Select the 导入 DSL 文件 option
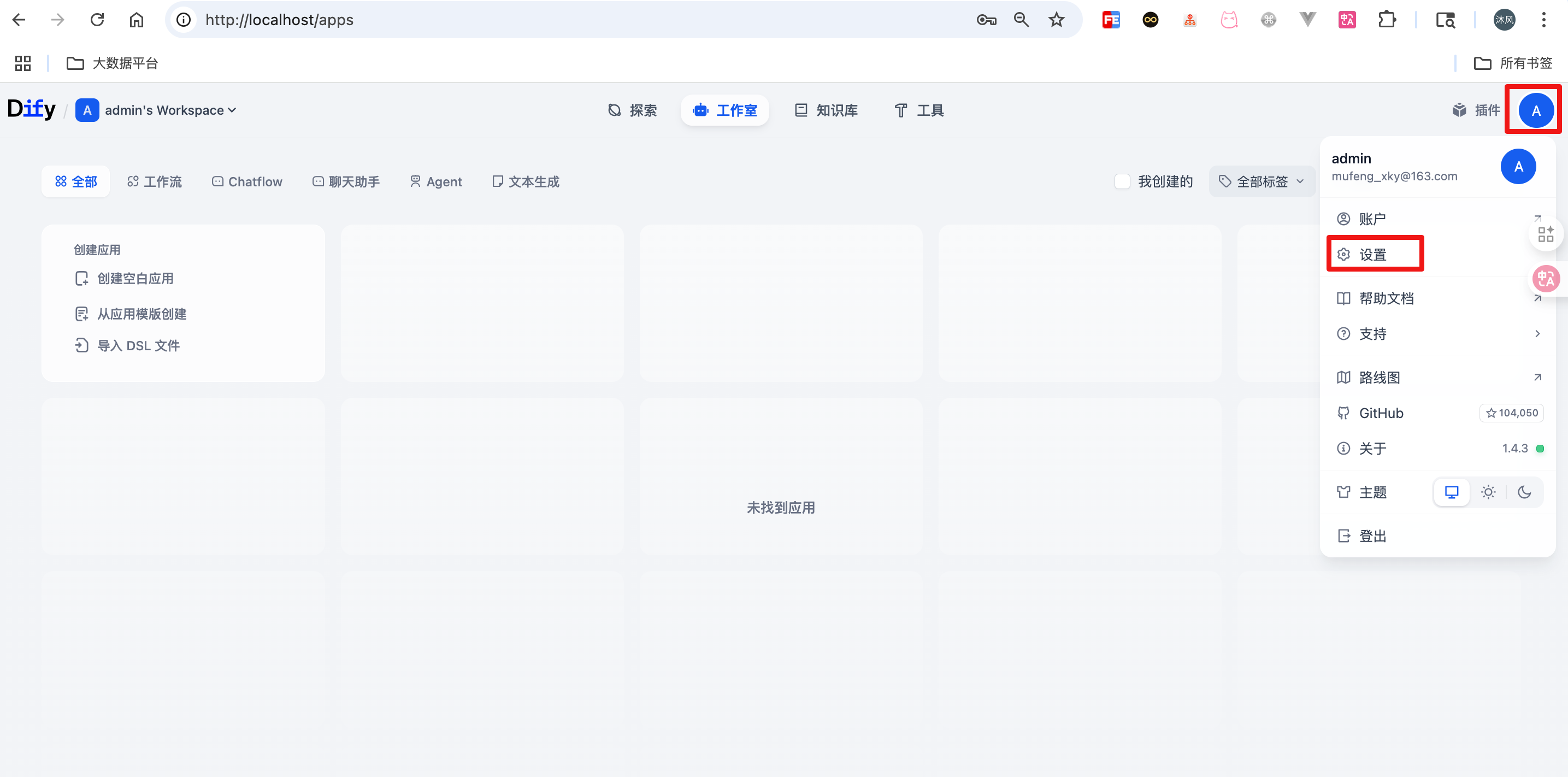This screenshot has height=777, width=1568. point(138,345)
